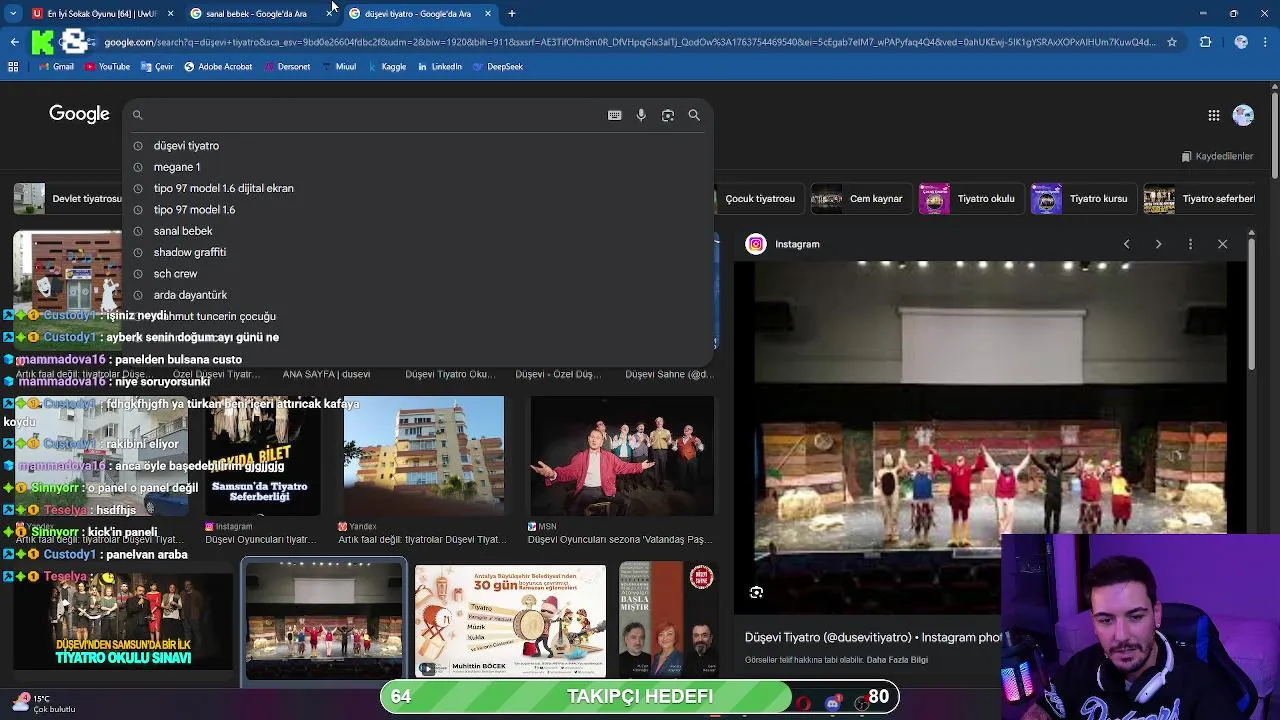The width and height of the screenshot is (1280, 720).
Task: Open the preview panel three-dot options
Action: coord(1190,244)
